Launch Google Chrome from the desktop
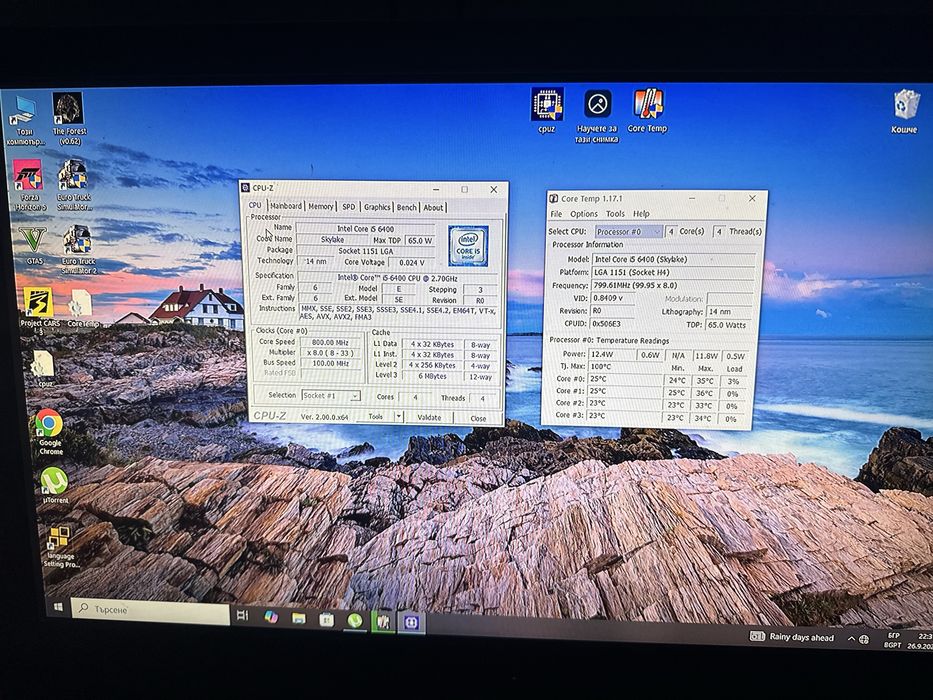The width and height of the screenshot is (933, 700). 49,432
